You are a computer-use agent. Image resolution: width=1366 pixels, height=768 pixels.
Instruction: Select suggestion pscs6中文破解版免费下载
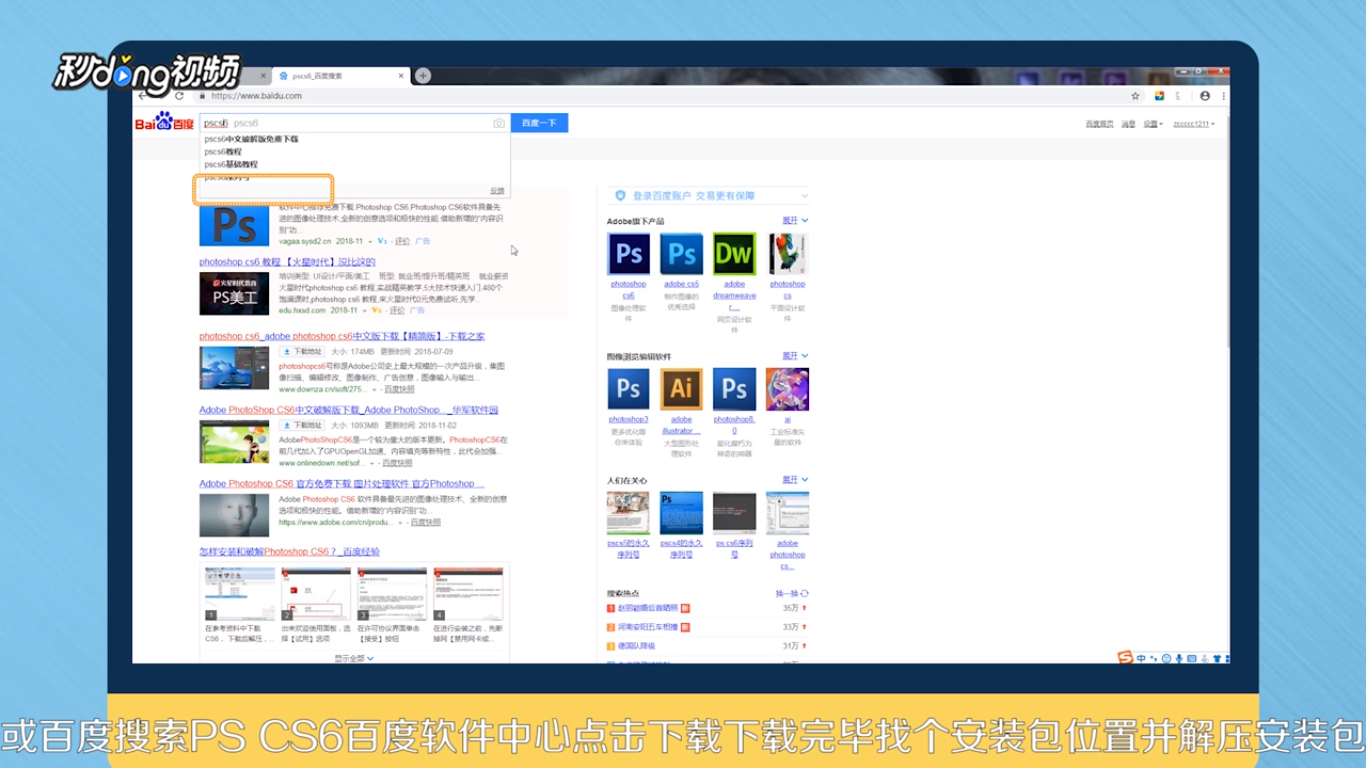[x=251, y=139]
